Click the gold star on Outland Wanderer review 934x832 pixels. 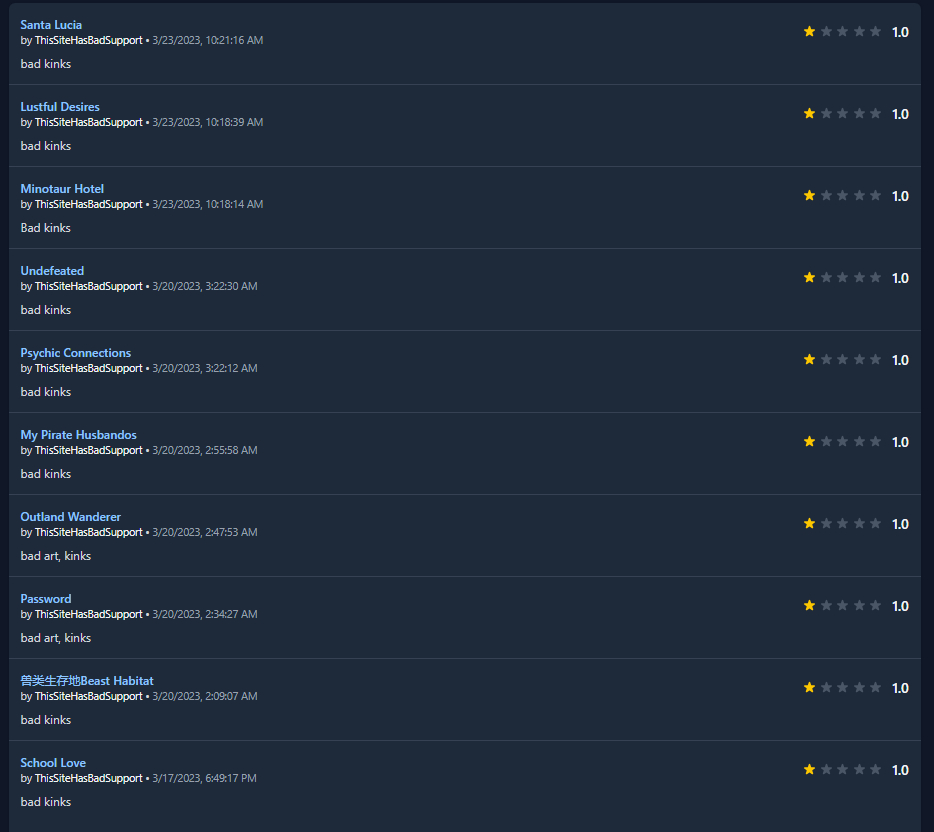click(x=809, y=523)
